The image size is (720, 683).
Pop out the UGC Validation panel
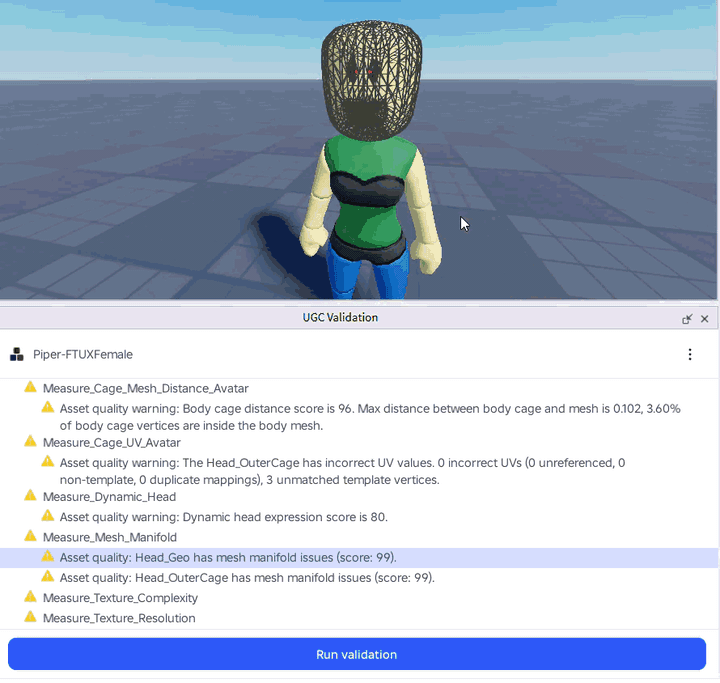click(687, 319)
